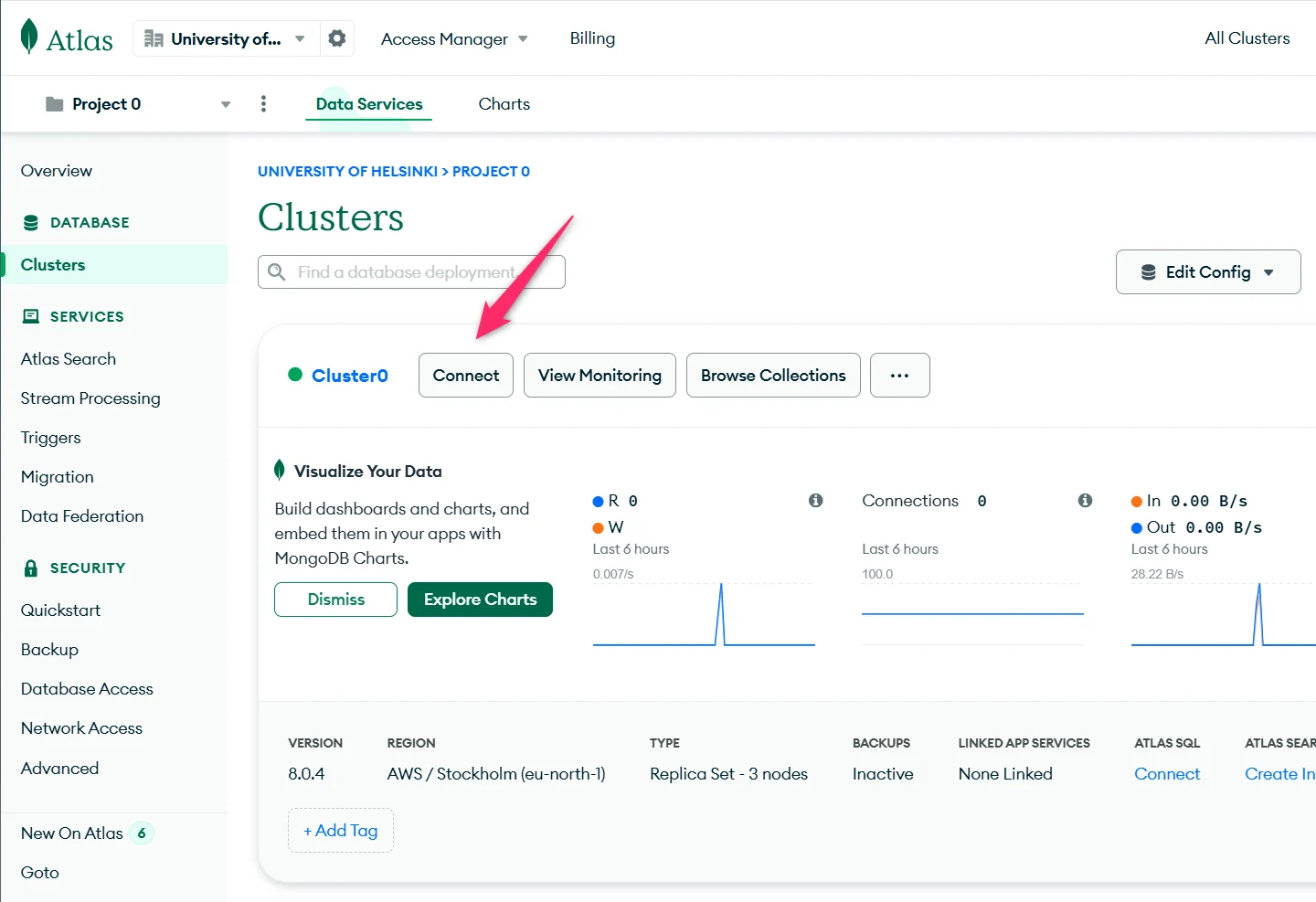Screen dimensions: 1316x902
Task: Go to All Clusters
Action: 1247,38
